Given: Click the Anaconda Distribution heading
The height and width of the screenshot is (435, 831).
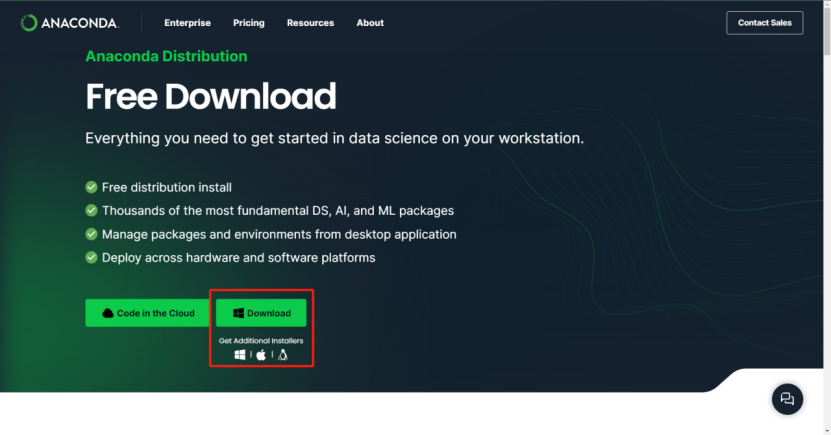Looking at the screenshot, I should click(166, 56).
